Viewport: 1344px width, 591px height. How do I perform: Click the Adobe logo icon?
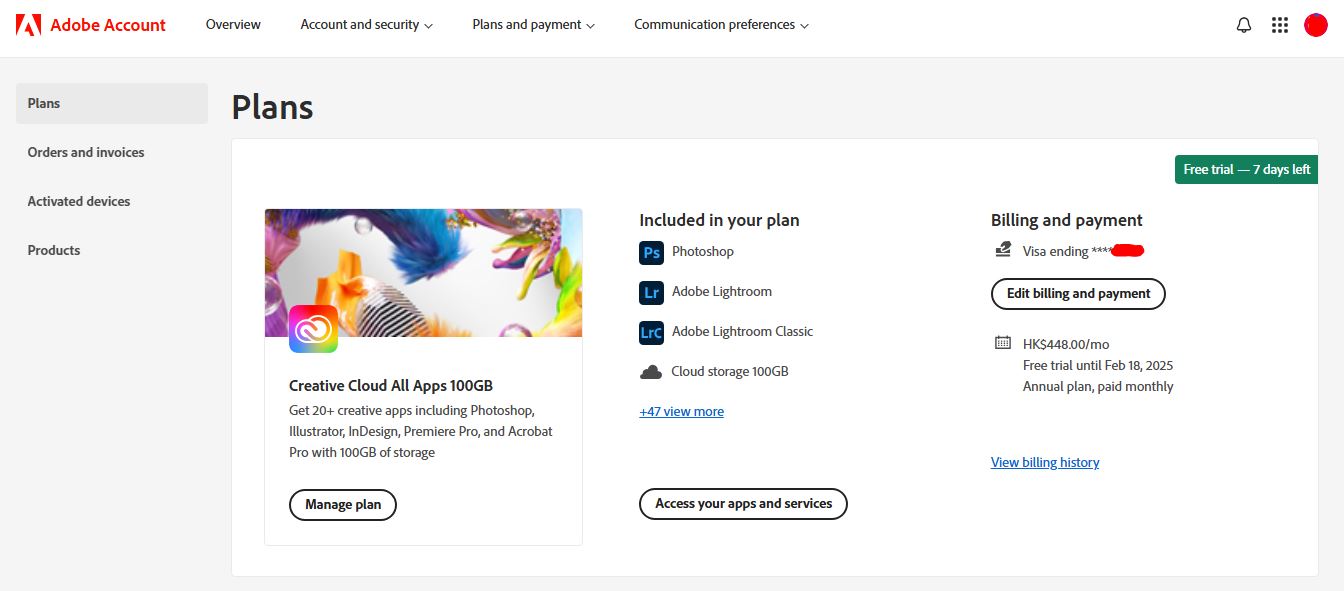[28, 25]
